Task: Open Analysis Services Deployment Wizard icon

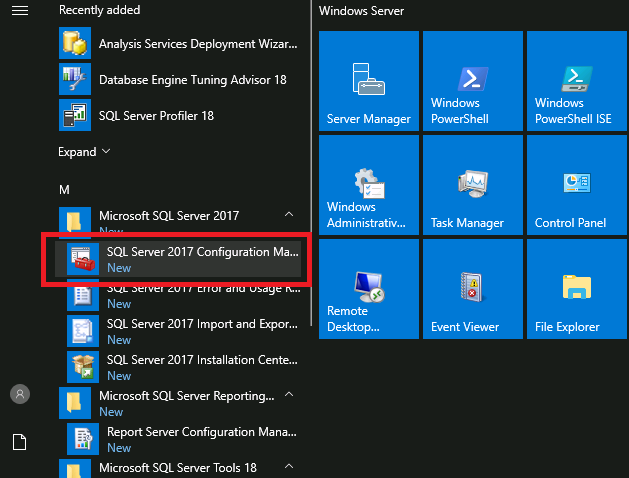Action: click(75, 43)
